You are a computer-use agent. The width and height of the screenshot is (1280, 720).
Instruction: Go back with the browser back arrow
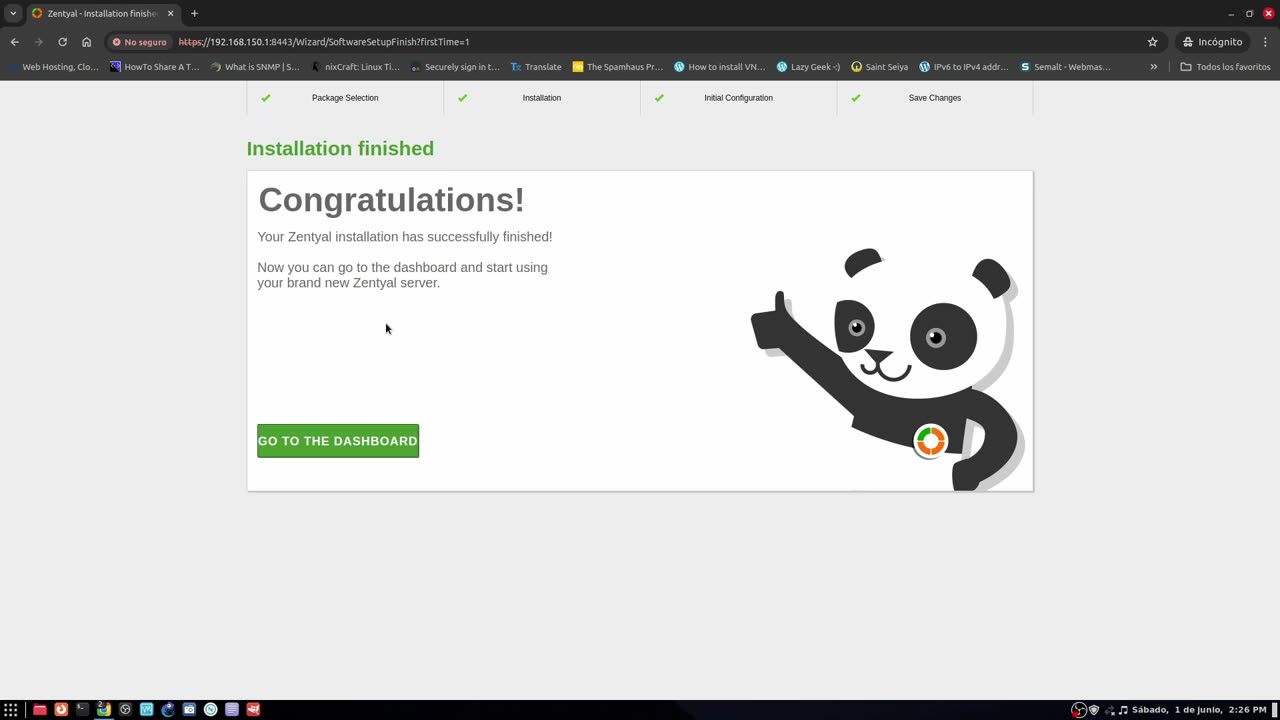14,42
